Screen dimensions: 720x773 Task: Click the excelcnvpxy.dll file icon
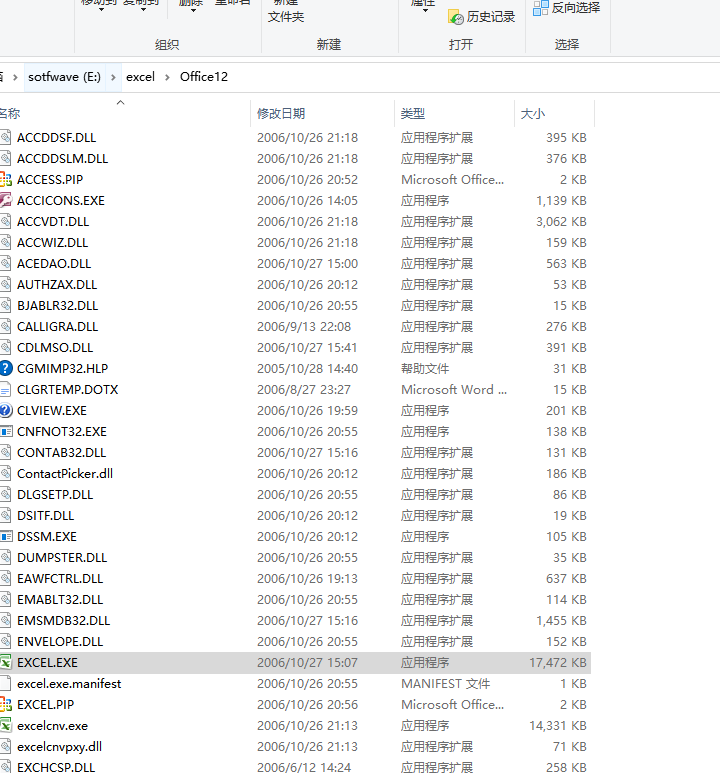click(x=5, y=746)
